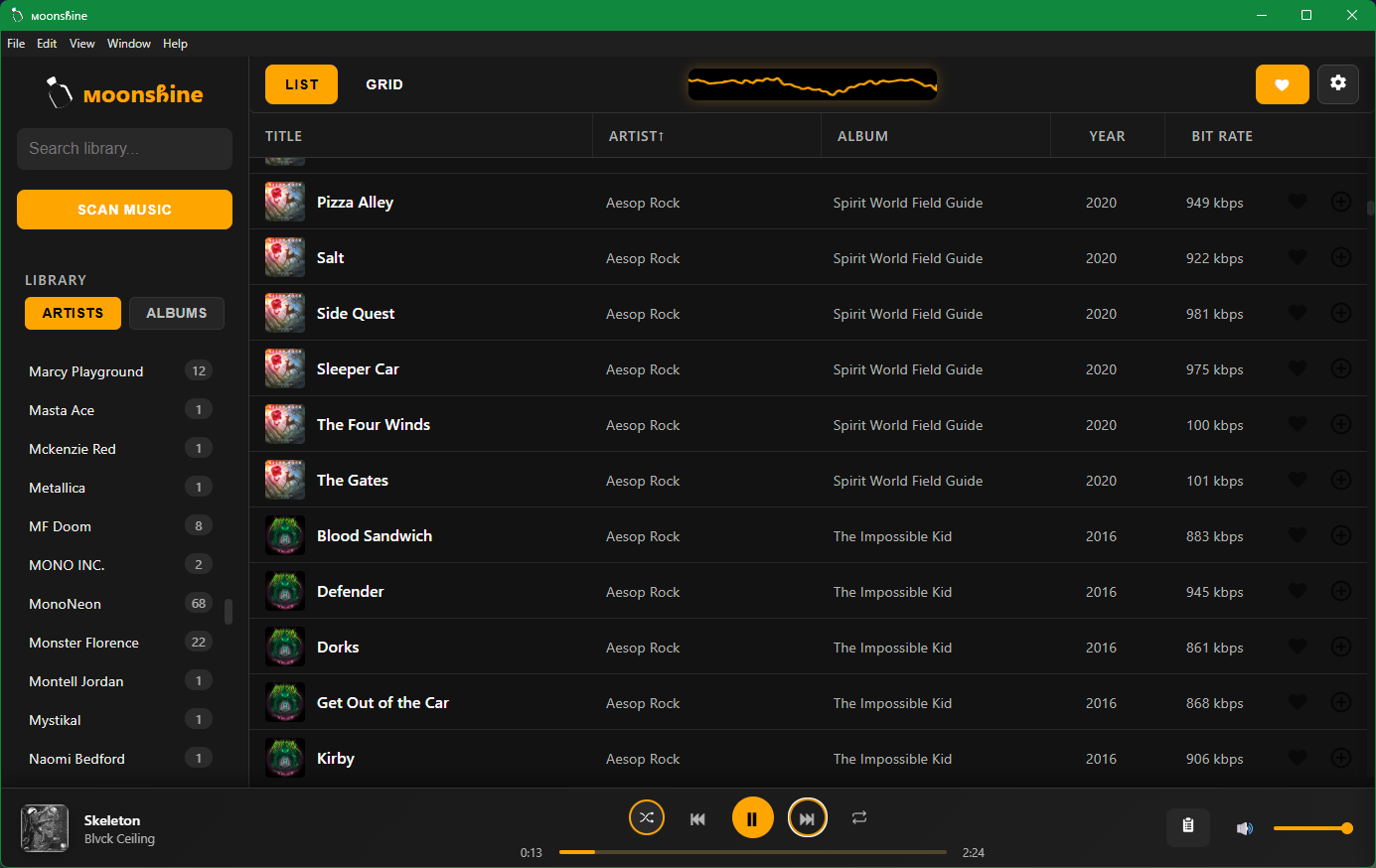Viewport: 1376px width, 868px height.
Task: Focus the Search library field
Action: pyautogui.click(x=124, y=148)
